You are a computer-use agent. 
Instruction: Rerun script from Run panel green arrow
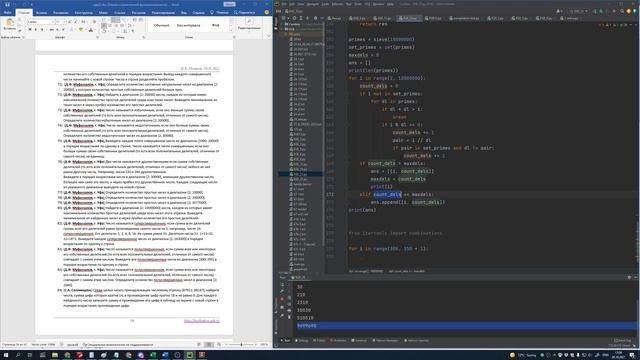(x=282, y=284)
